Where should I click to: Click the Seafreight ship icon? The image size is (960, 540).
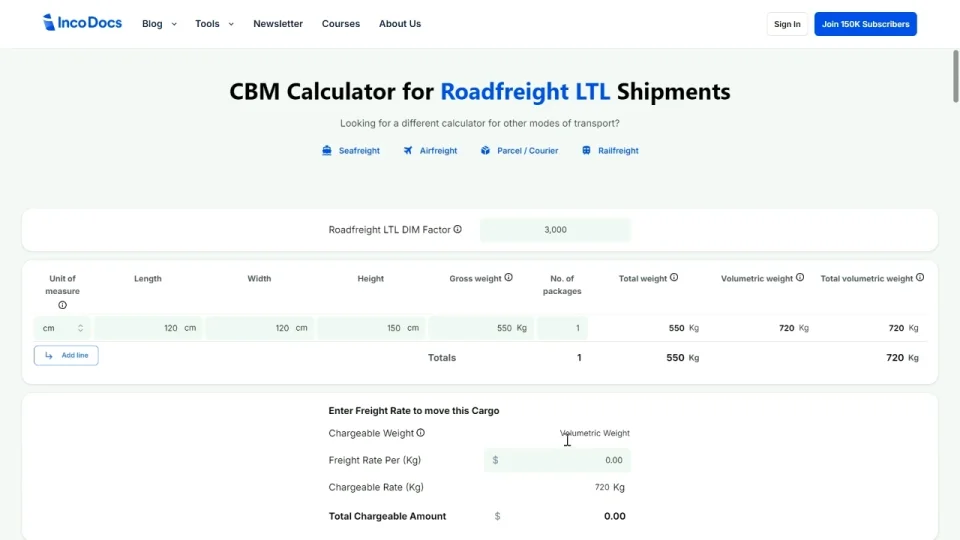pos(327,151)
